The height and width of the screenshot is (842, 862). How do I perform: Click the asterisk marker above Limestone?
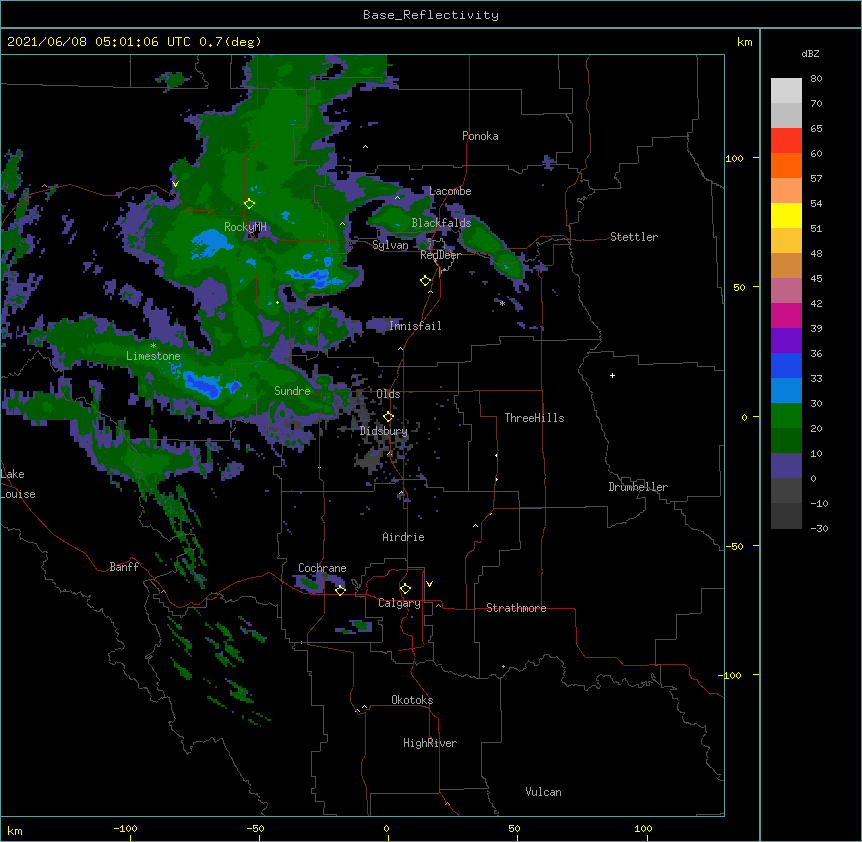coord(153,346)
